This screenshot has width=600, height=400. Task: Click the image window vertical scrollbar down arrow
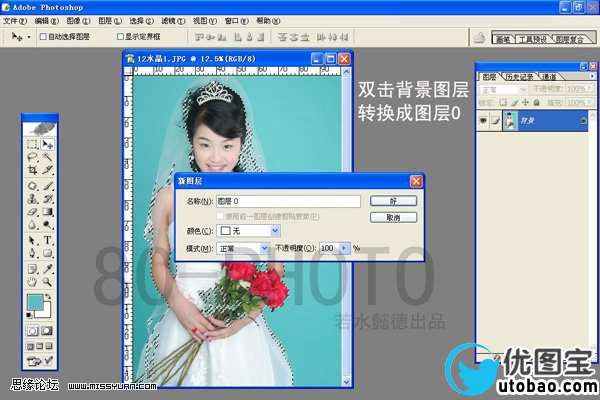(x=346, y=382)
